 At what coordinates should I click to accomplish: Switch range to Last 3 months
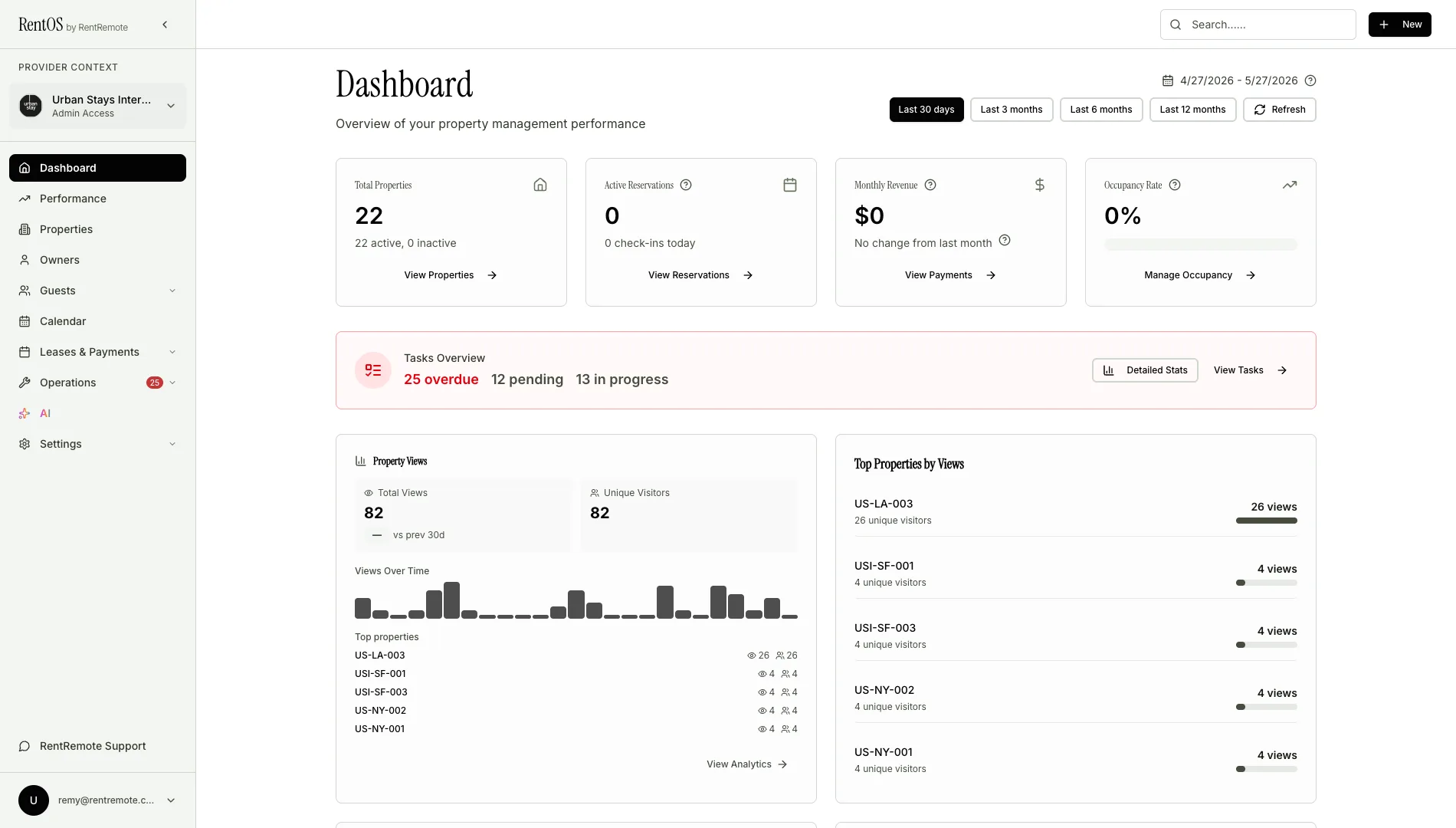[x=1012, y=110]
